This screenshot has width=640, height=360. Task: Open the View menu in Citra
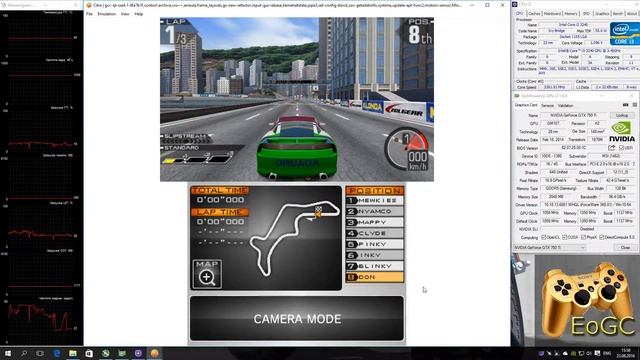[125, 14]
